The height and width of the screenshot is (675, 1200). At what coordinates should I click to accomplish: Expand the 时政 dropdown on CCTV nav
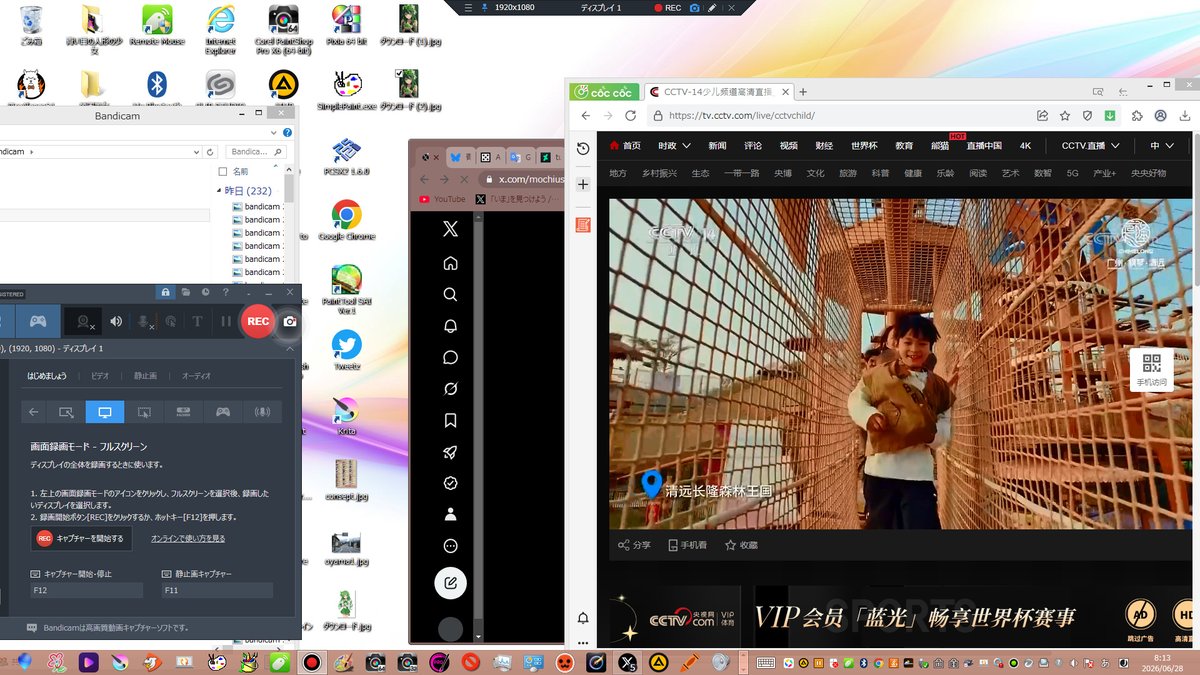(x=675, y=145)
